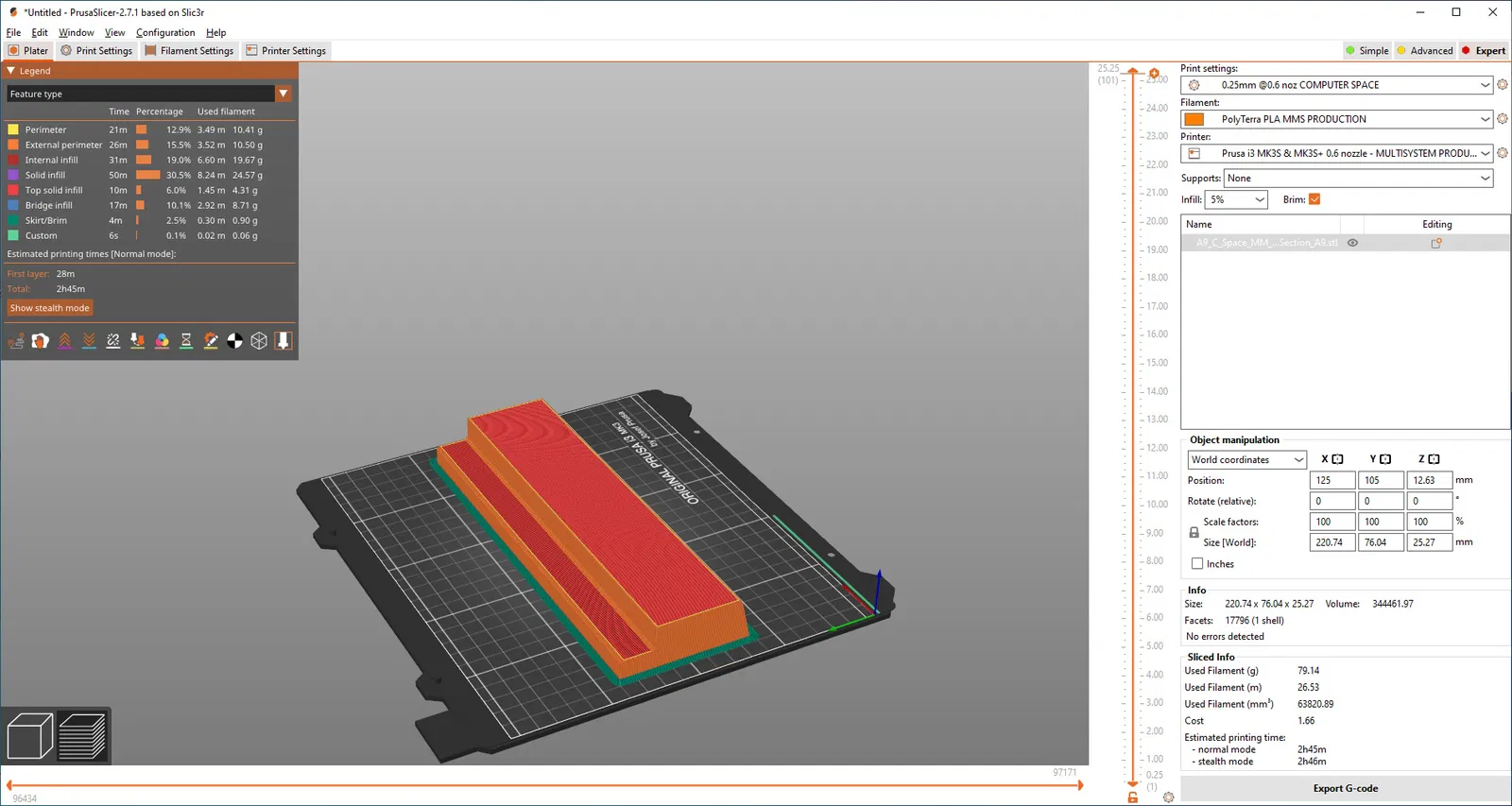This screenshot has height=806, width=1512.
Task: Enable the Inches checkbox
Action: pos(1197,564)
